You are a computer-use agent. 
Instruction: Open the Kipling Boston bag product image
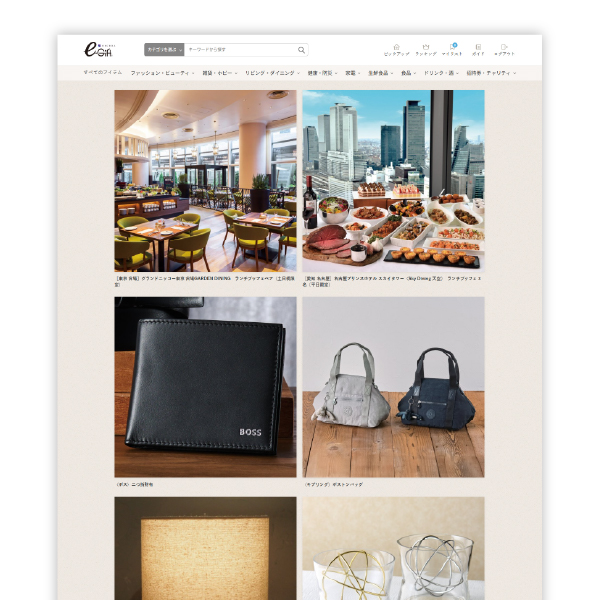(x=393, y=386)
